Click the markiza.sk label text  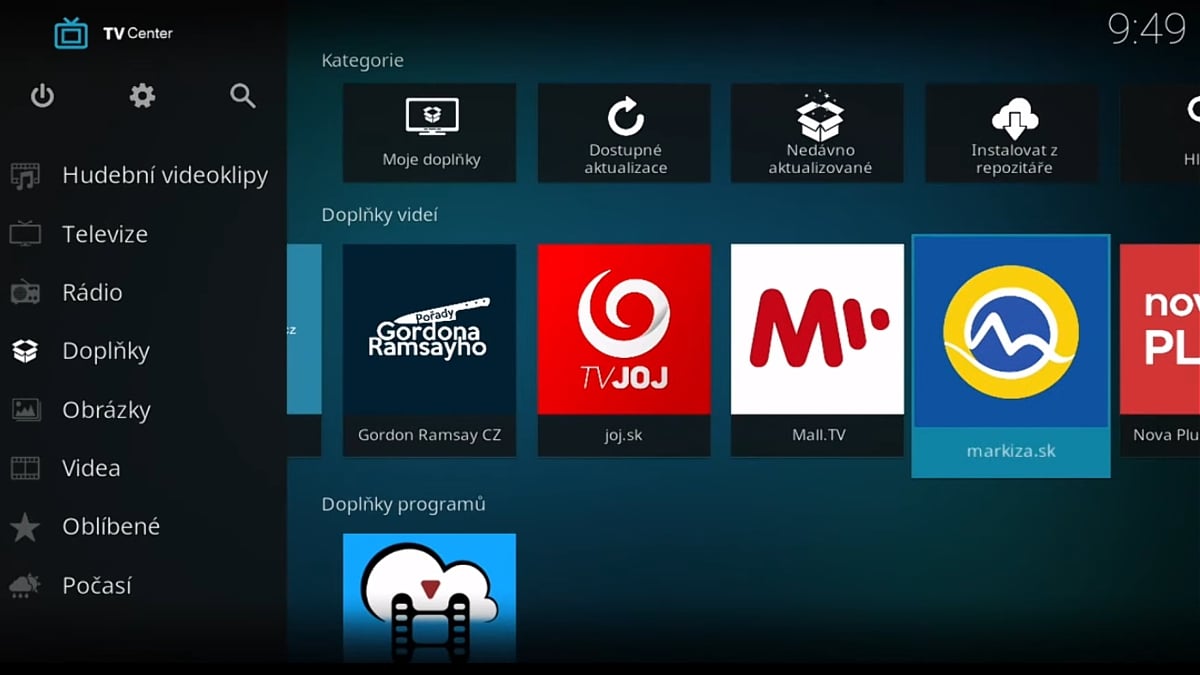click(1011, 451)
